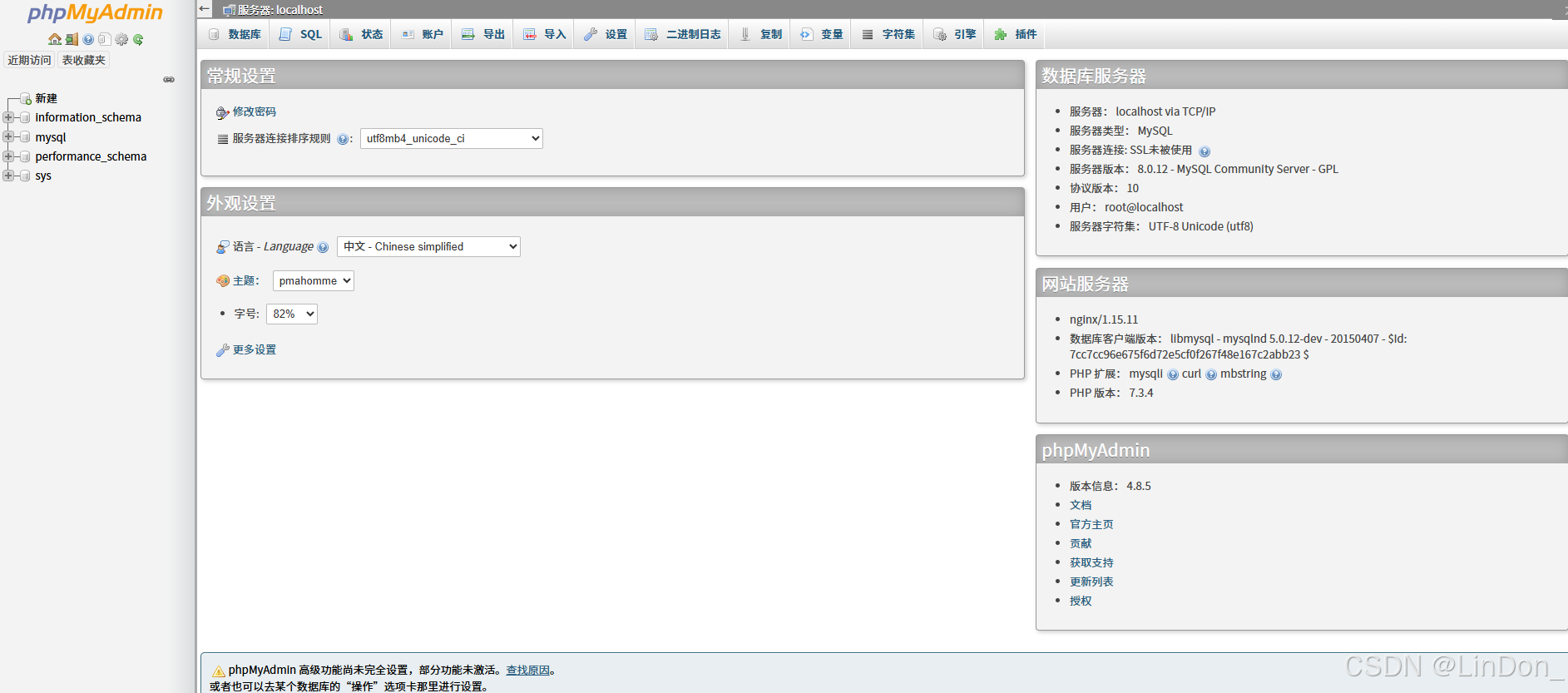Click the help icon after curl extension

(1211, 375)
